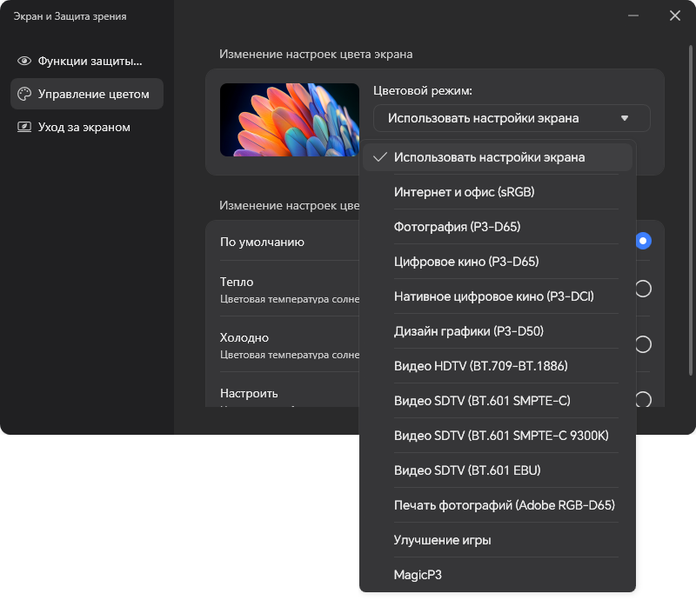The width and height of the screenshot is (696, 599).
Task: Select the Холодно color temperature radio button
Action: pos(643,345)
